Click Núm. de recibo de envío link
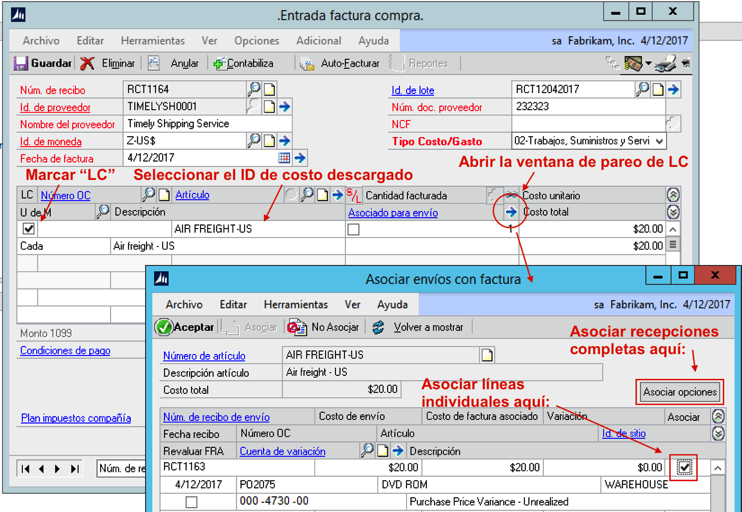 216,417
